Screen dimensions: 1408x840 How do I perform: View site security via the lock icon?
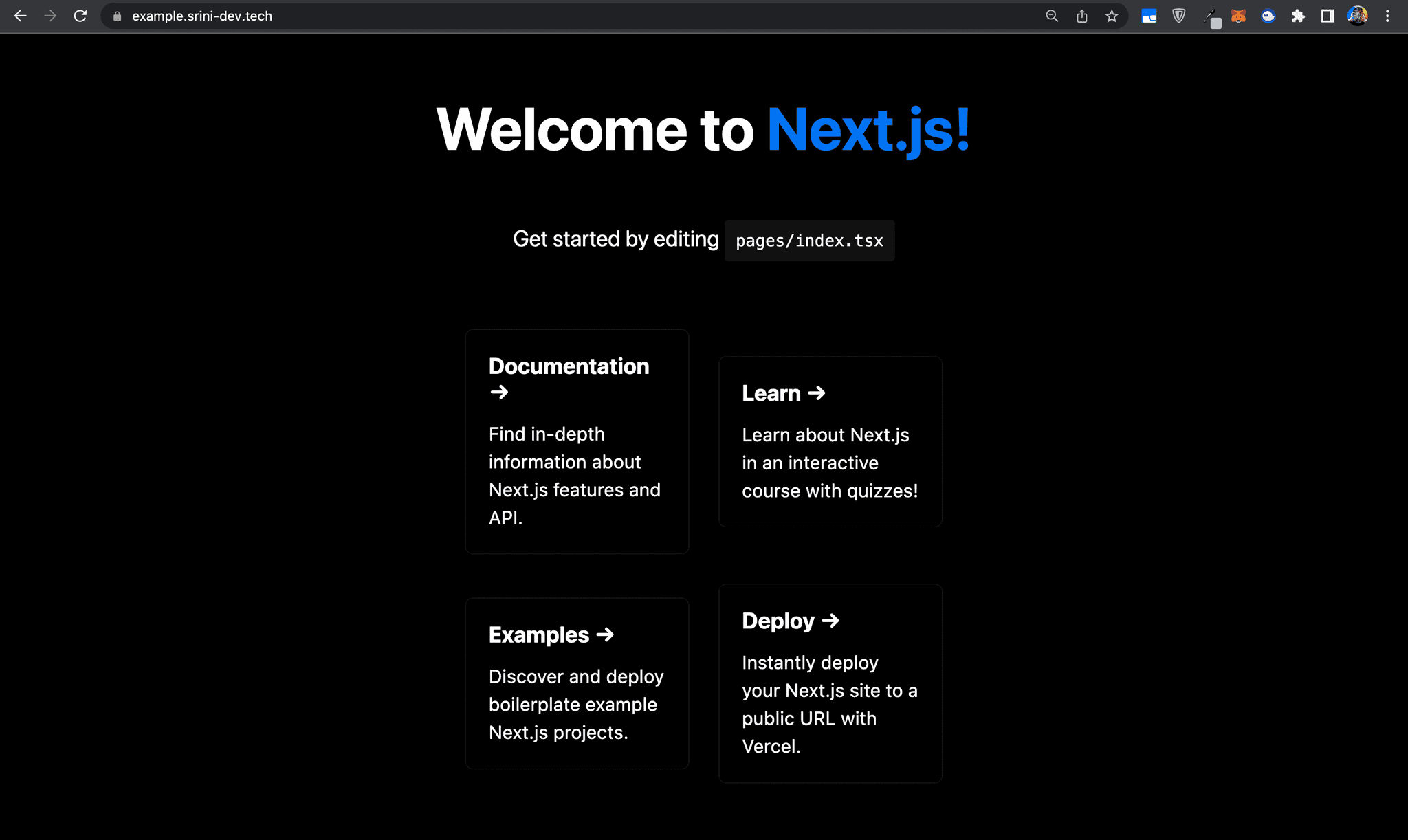[x=116, y=16]
